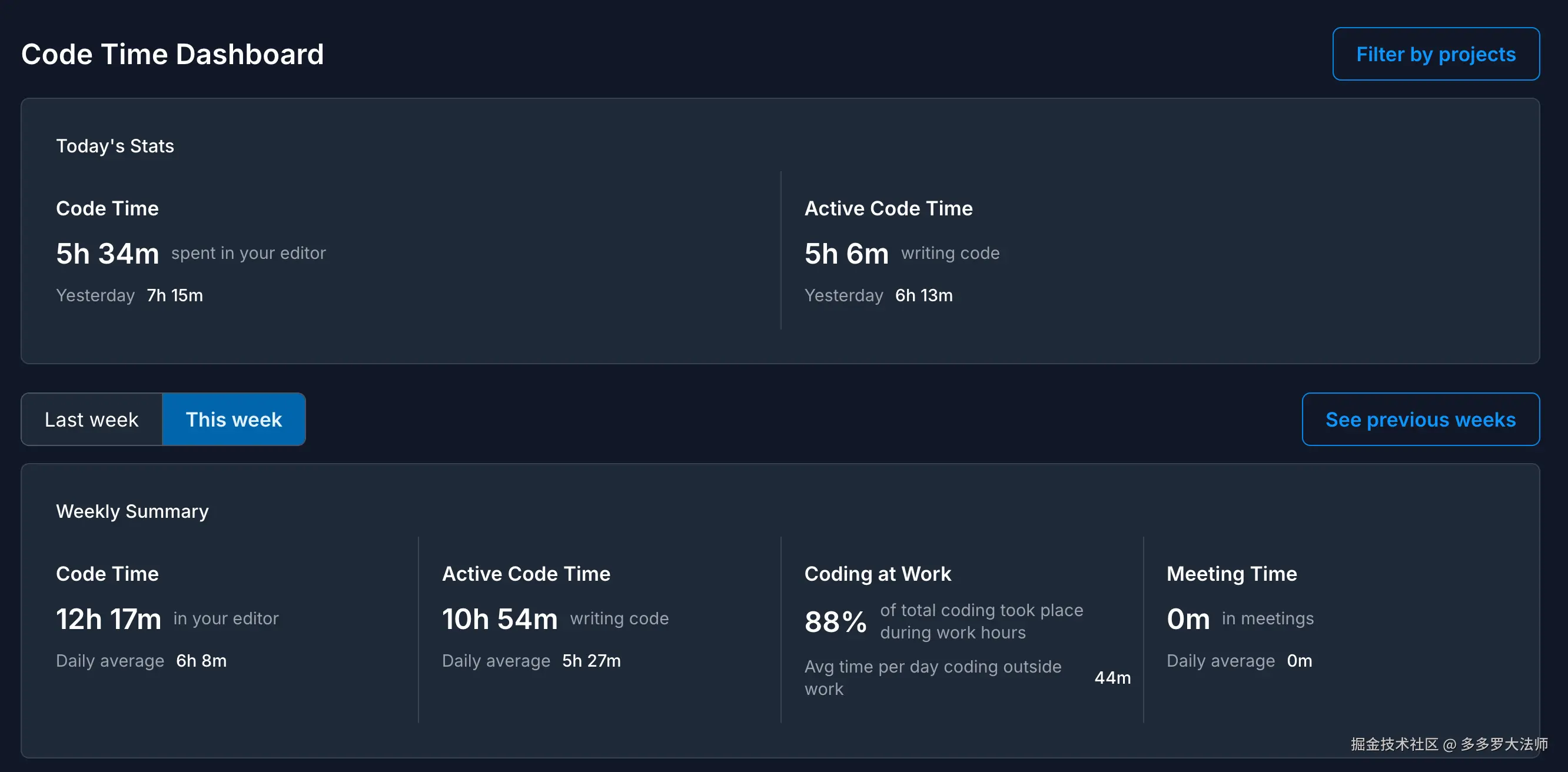Viewport: 1568px width, 772px height.
Task: Click weekly 10h 54m active code time
Action: [x=500, y=618]
